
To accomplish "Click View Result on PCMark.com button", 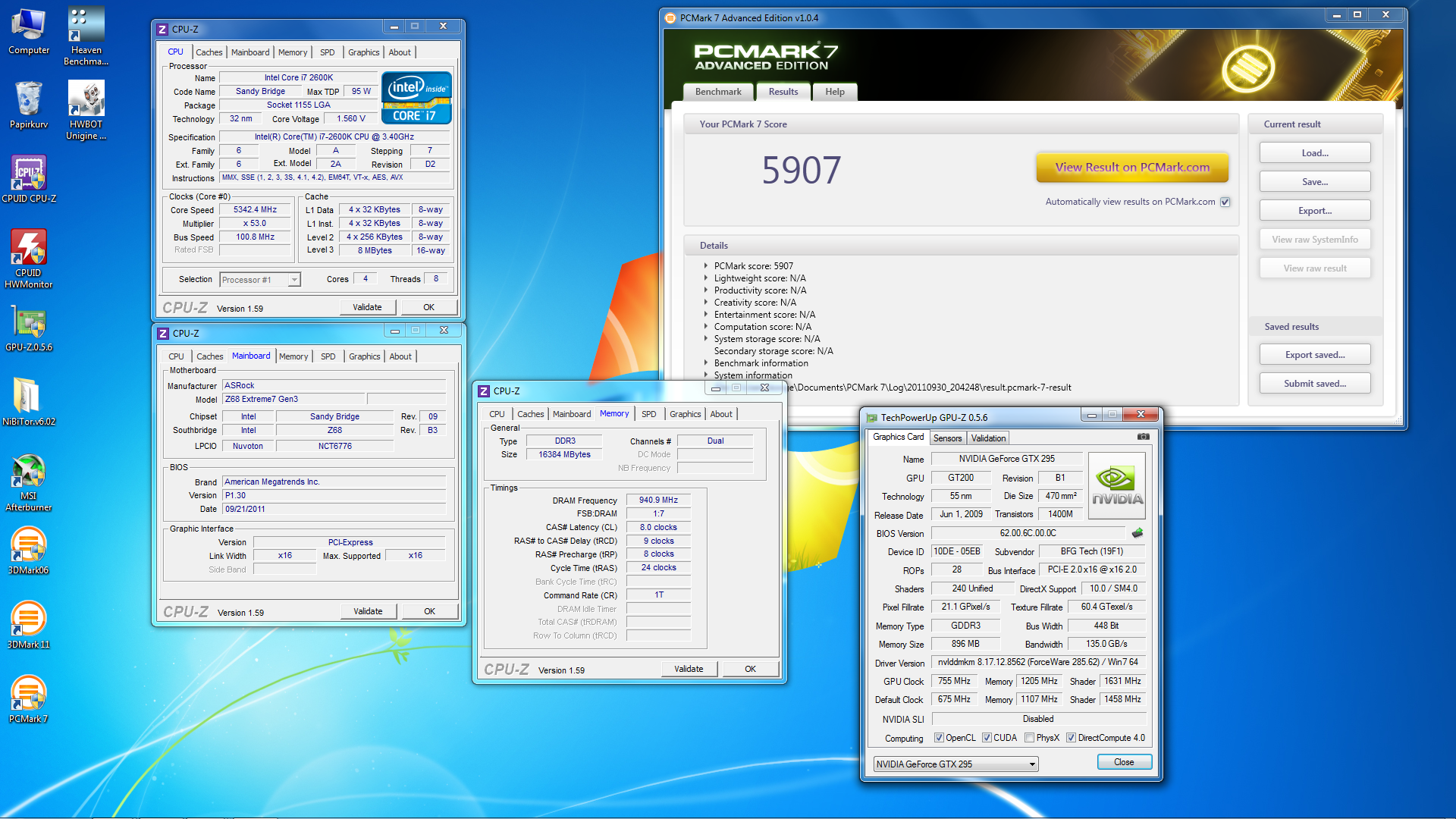I will [x=1131, y=168].
